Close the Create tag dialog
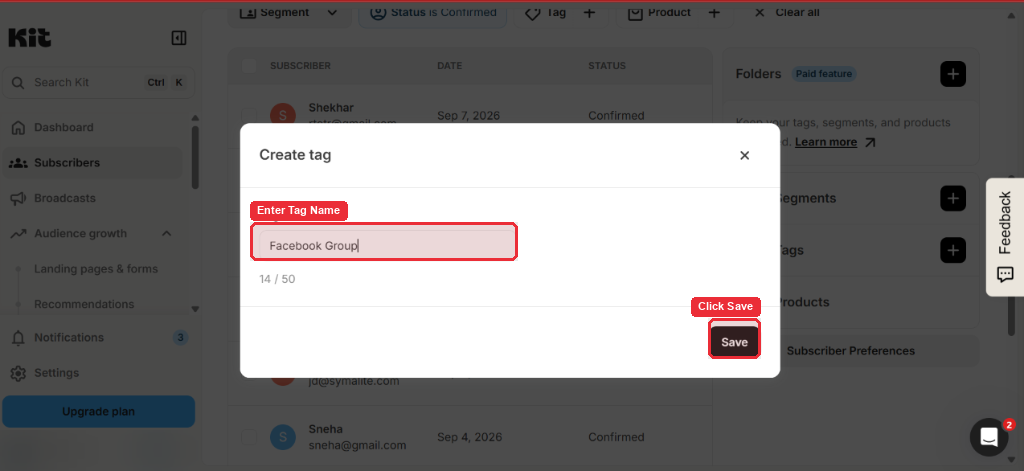The image size is (1024, 471). pos(744,155)
